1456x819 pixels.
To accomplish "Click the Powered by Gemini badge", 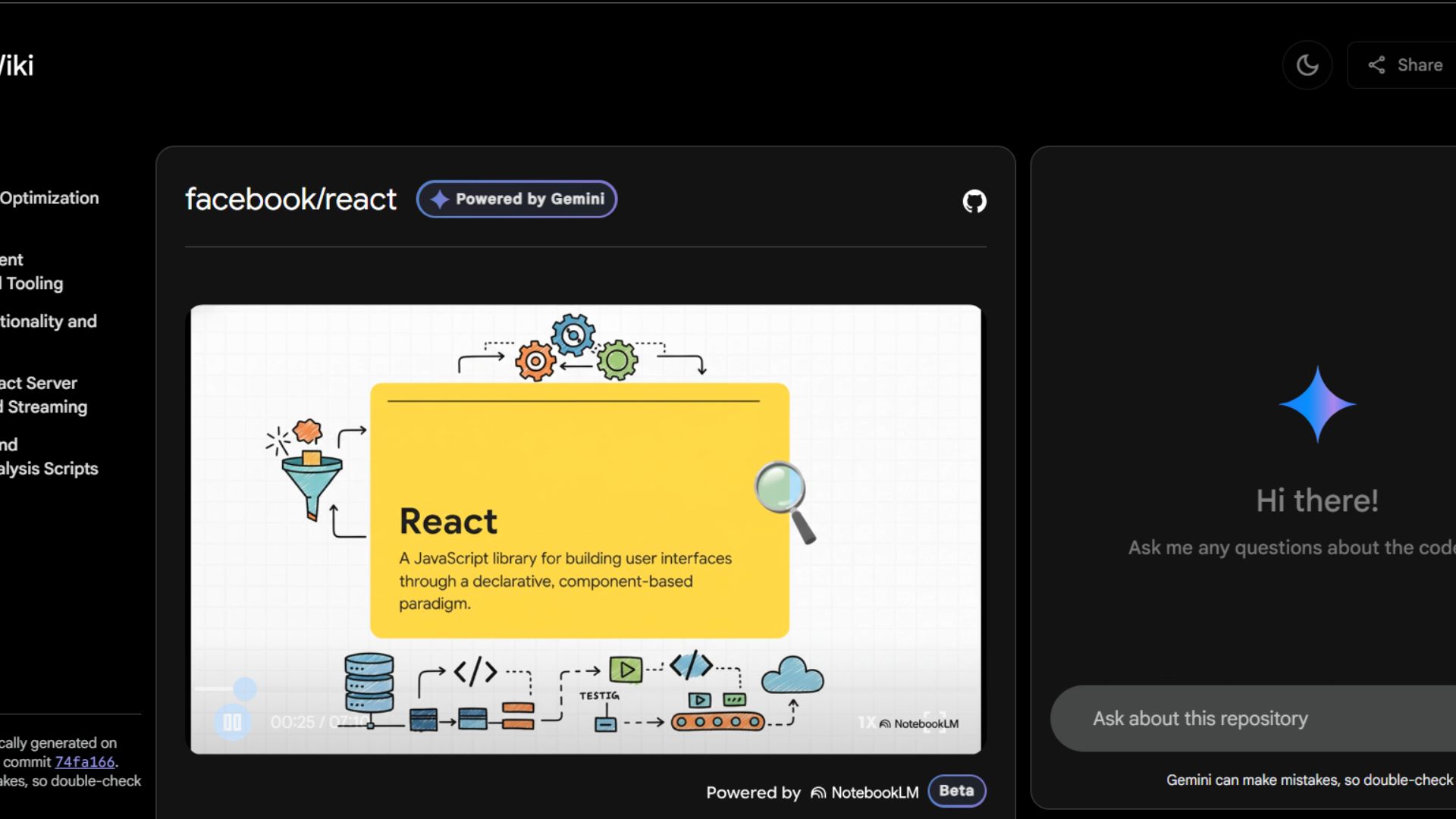I will click(x=516, y=199).
